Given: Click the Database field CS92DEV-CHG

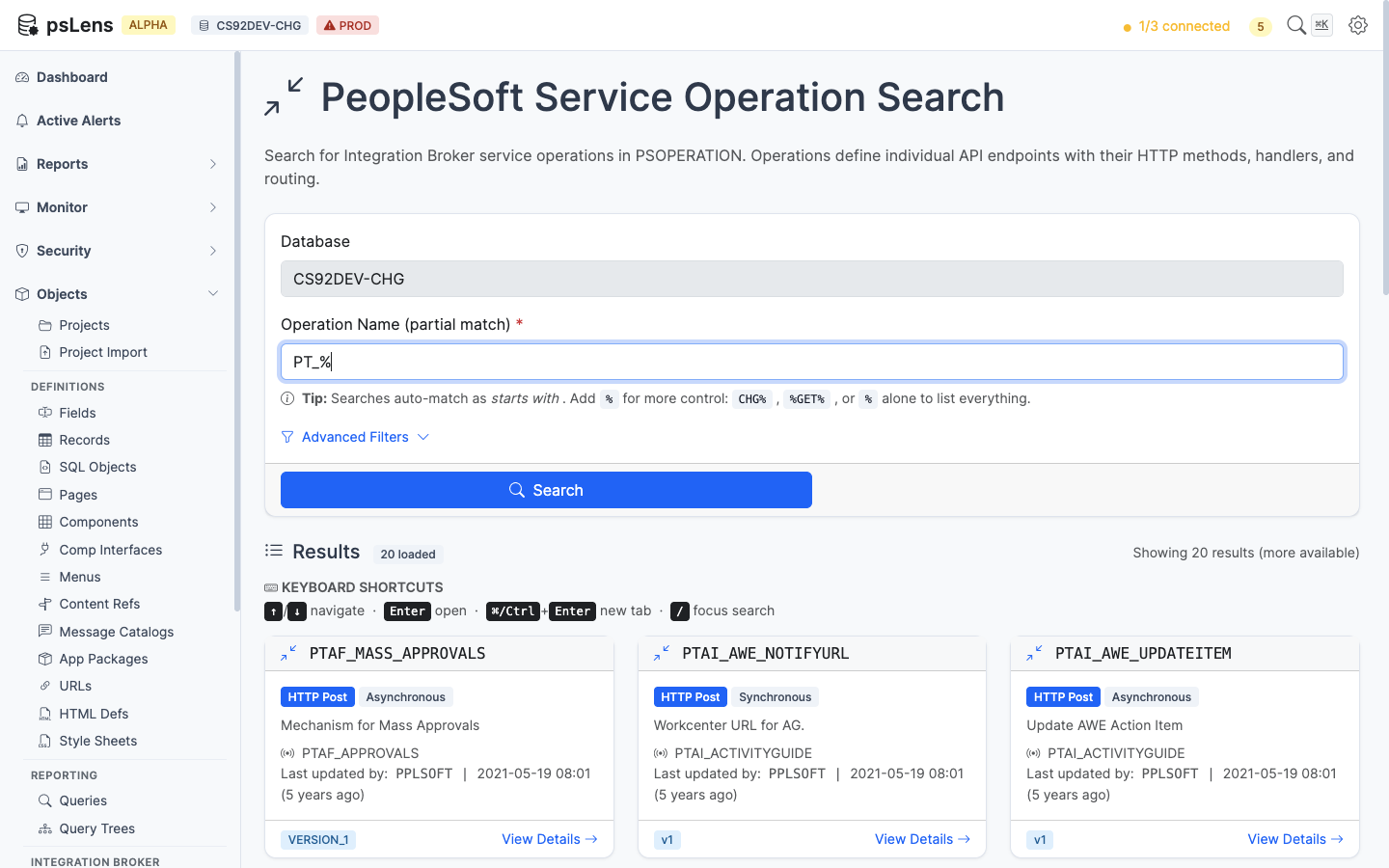Looking at the screenshot, I should (812, 279).
